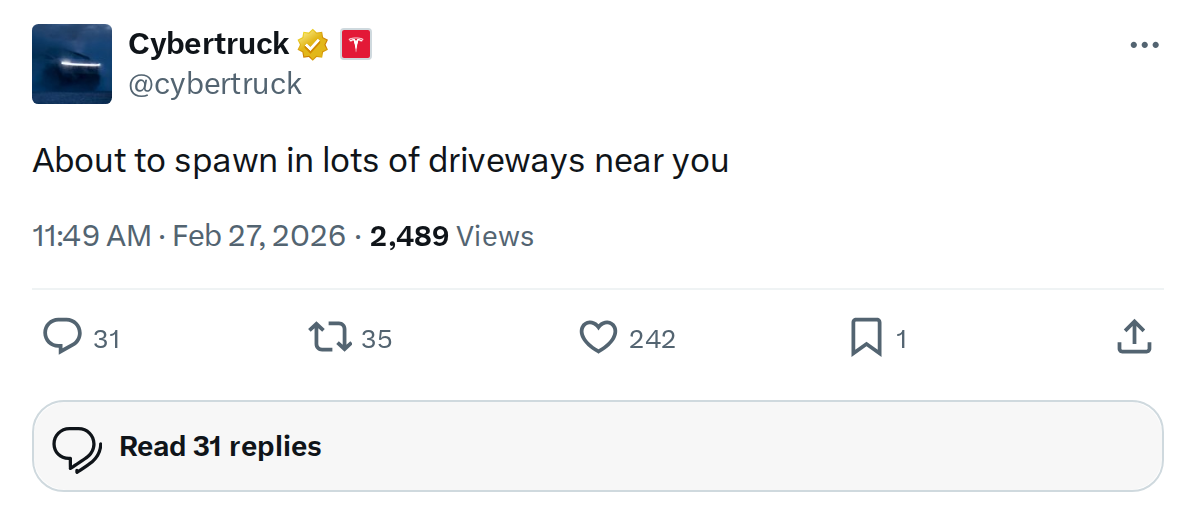This screenshot has height=508, width=1196.
Task: Open the Cybertruck display name link
Action: tap(208, 44)
